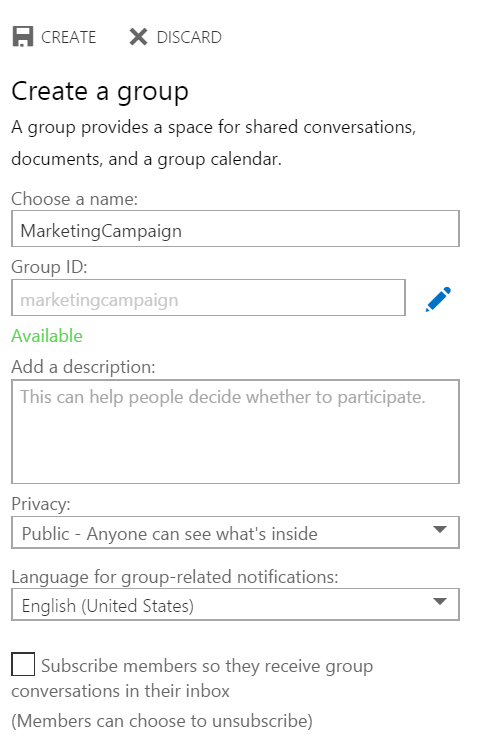Image resolution: width=477 pixels, height=750 pixels.
Task: Click the CREATE text label
Action: click(68, 37)
